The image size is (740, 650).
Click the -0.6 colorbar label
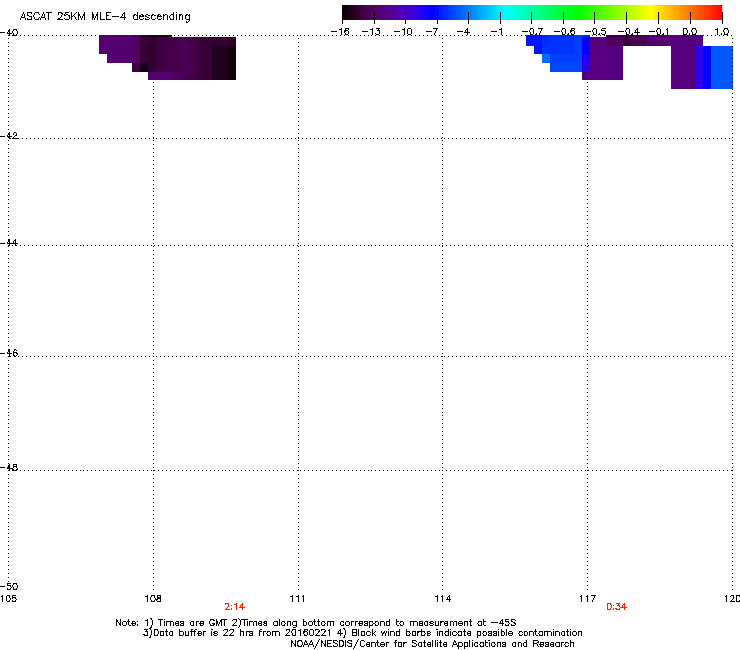click(564, 32)
